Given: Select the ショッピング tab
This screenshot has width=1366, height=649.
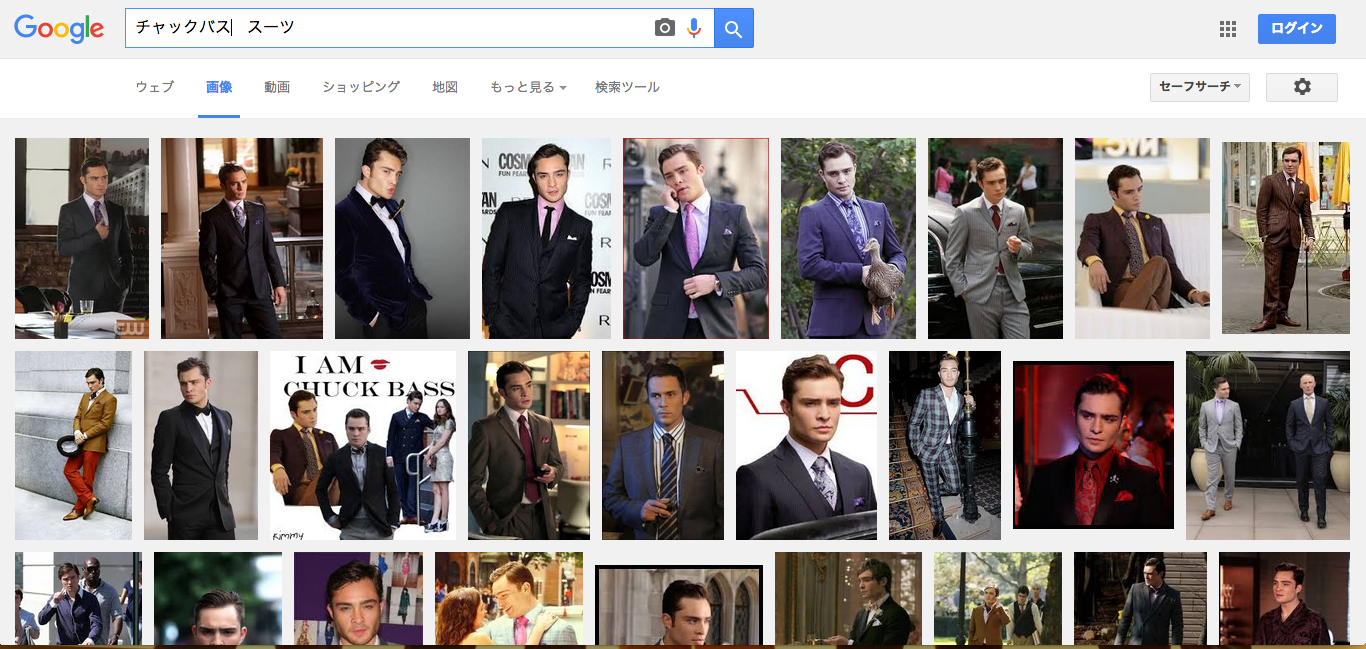Looking at the screenshot, I should coord(361,87).
